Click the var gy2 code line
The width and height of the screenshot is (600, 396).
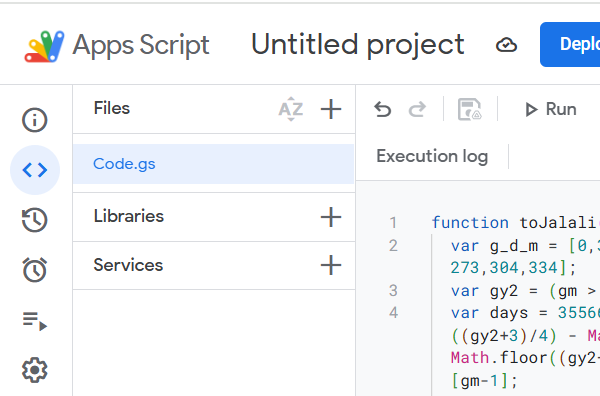click(524, 291)
